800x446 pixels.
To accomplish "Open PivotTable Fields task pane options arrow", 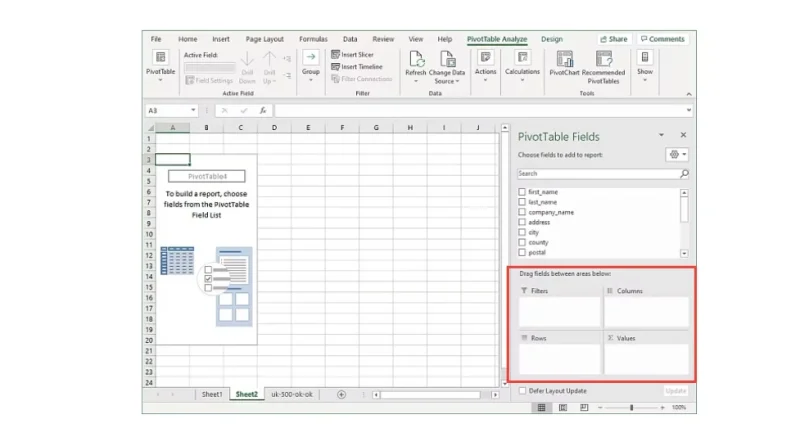I will [661, 135].
